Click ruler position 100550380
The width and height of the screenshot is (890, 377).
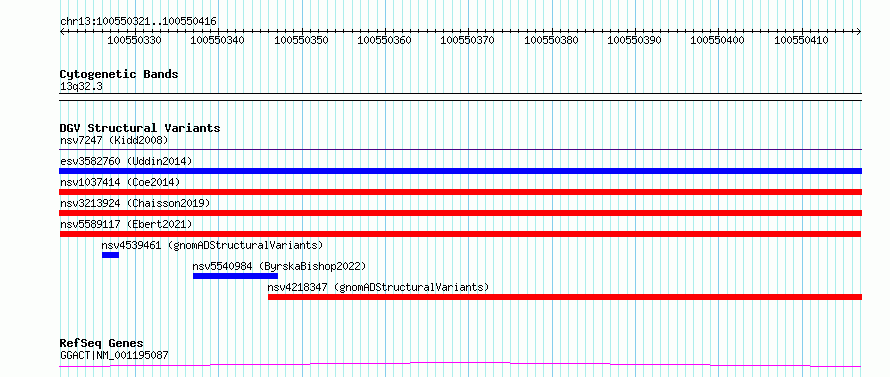point(552,40)
